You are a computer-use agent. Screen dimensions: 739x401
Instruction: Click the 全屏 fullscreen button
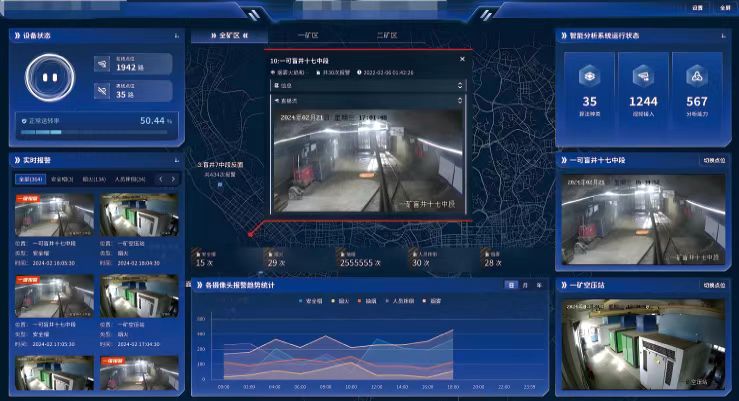click(x=725, y=8)
